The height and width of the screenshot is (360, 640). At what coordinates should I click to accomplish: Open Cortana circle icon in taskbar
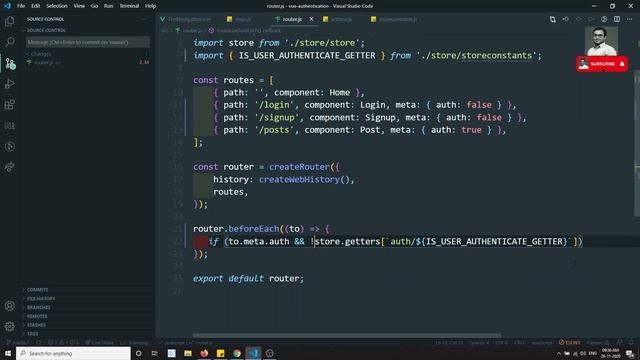[x=138, y=353]
